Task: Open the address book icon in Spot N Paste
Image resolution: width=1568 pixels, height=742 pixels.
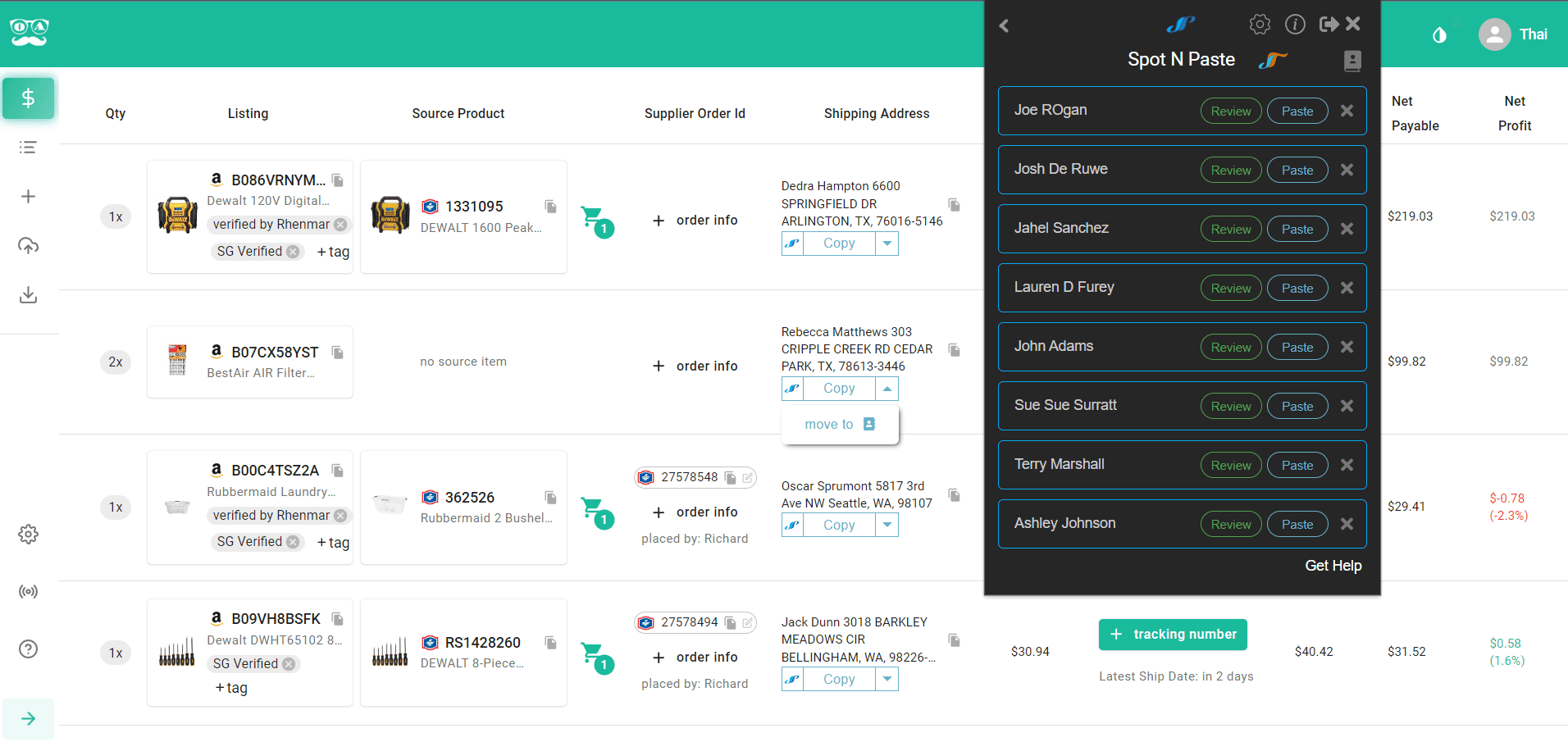Action: 1352,61
